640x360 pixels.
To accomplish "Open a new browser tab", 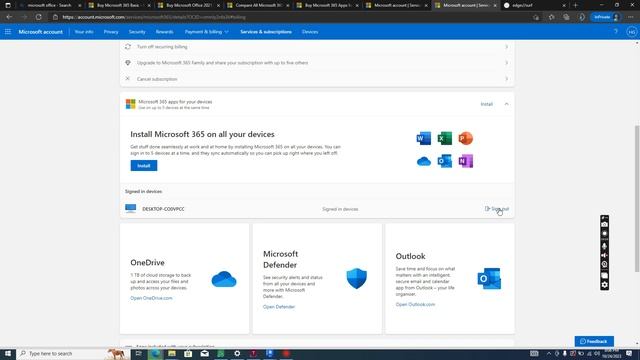I will tap(576, 5).
